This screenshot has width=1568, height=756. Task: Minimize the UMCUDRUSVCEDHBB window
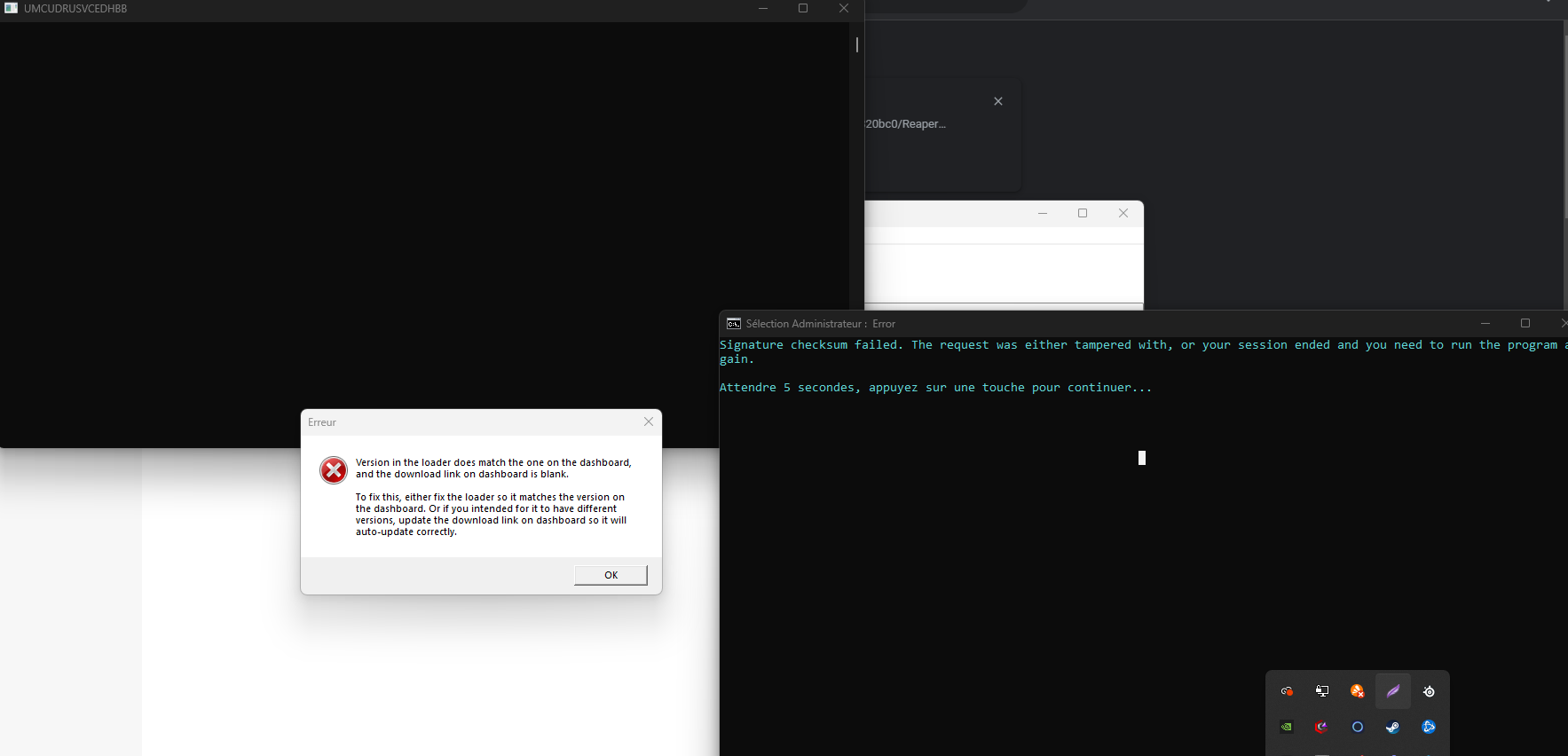(763, 8)
